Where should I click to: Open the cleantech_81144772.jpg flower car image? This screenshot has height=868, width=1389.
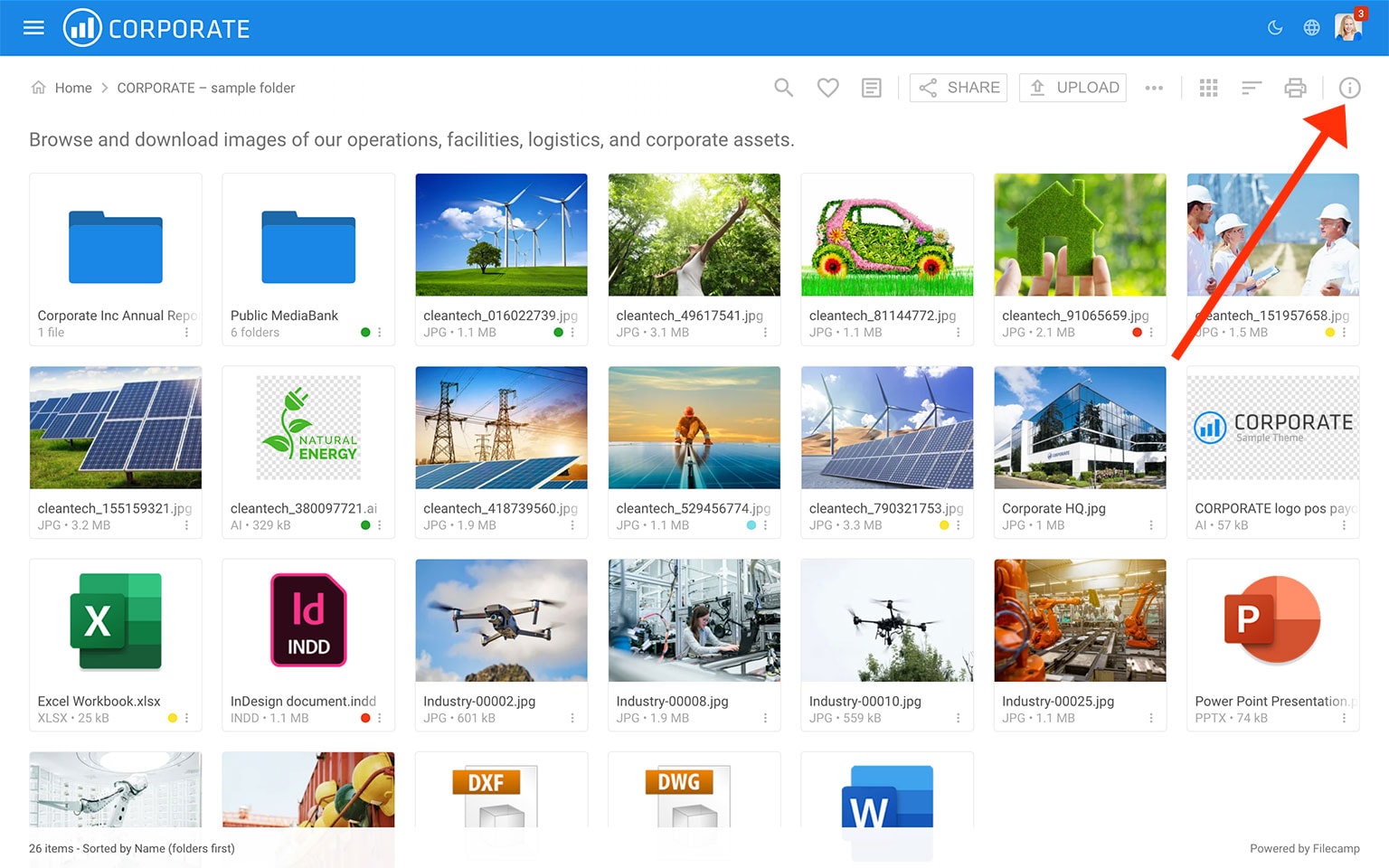click(887, 235)
